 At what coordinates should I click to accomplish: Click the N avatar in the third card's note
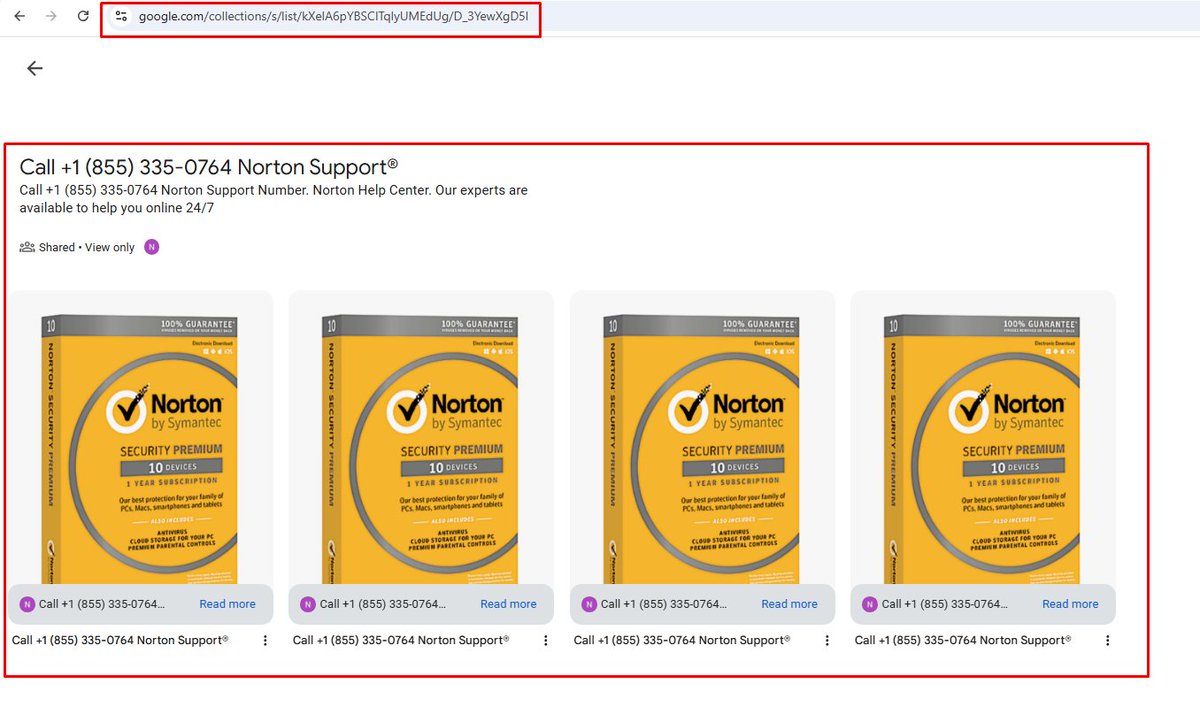[589, 604]
